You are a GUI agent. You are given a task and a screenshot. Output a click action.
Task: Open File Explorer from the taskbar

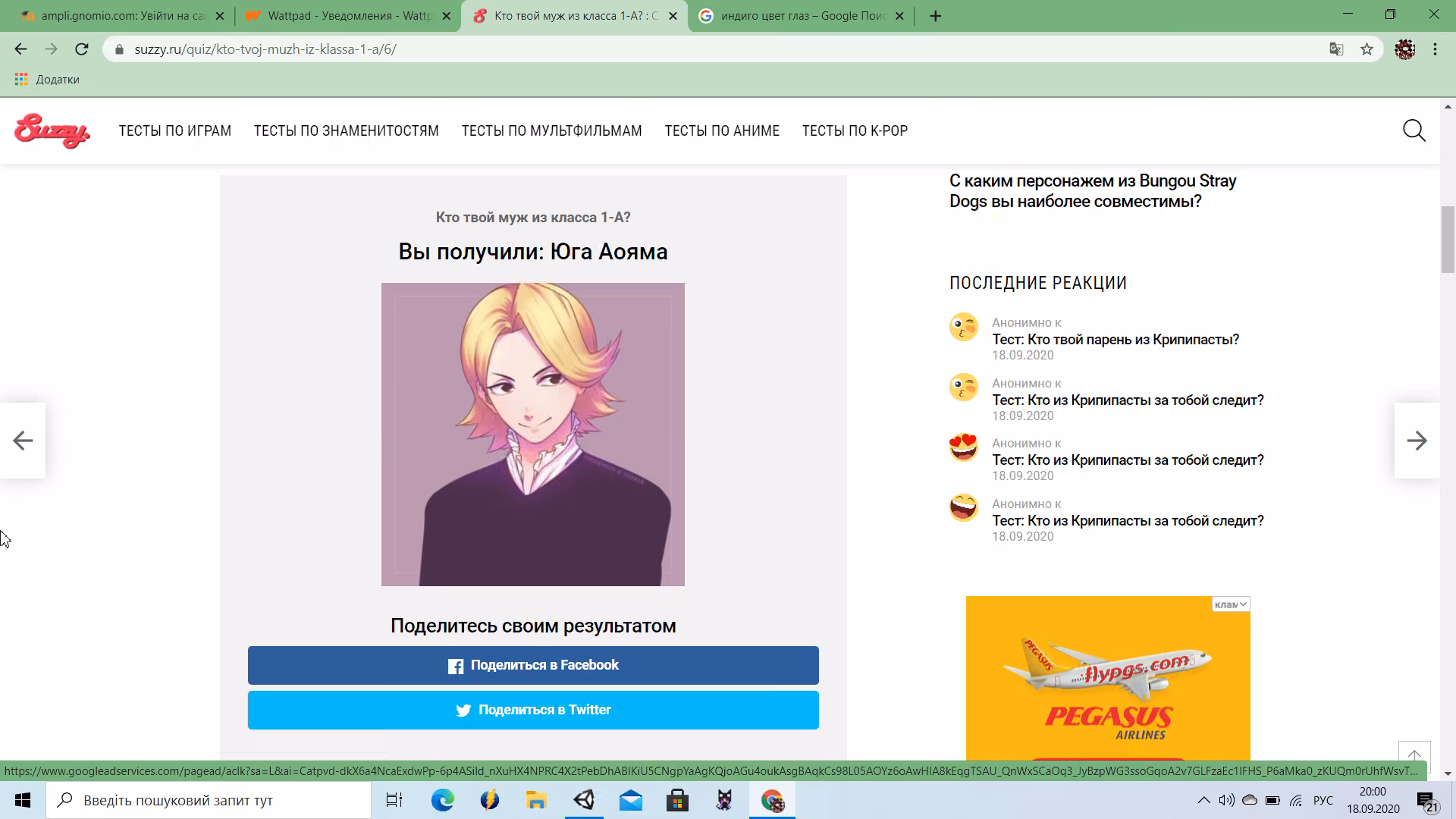(x=537, y=800)
